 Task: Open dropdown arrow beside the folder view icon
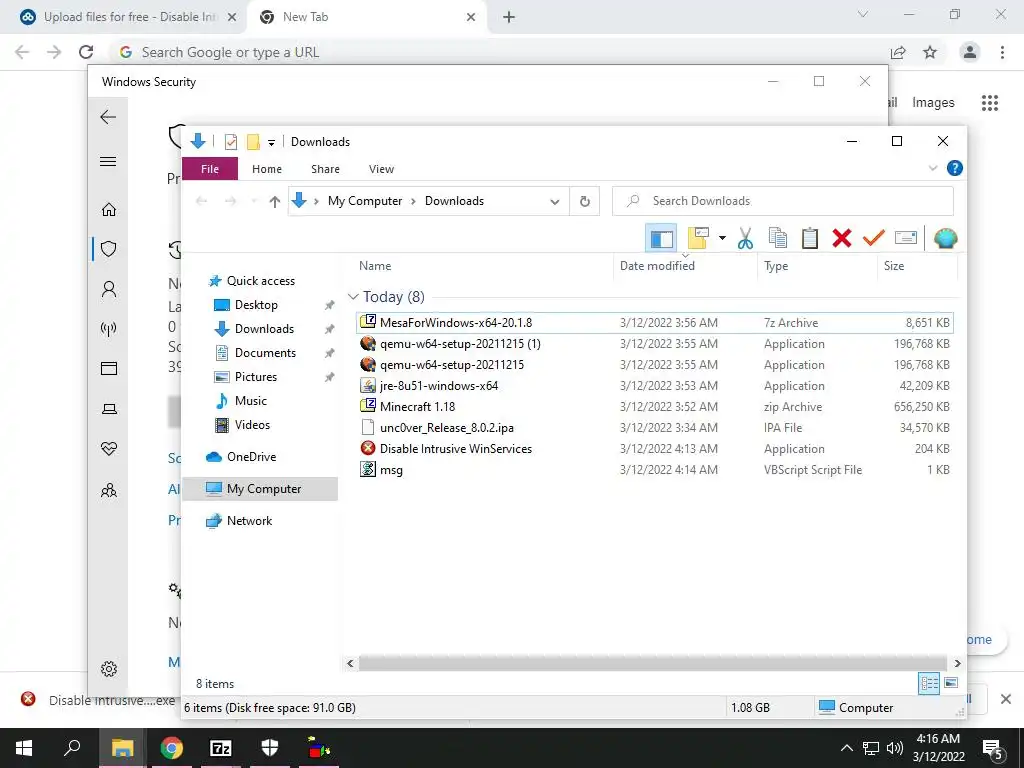pos(722,238)
